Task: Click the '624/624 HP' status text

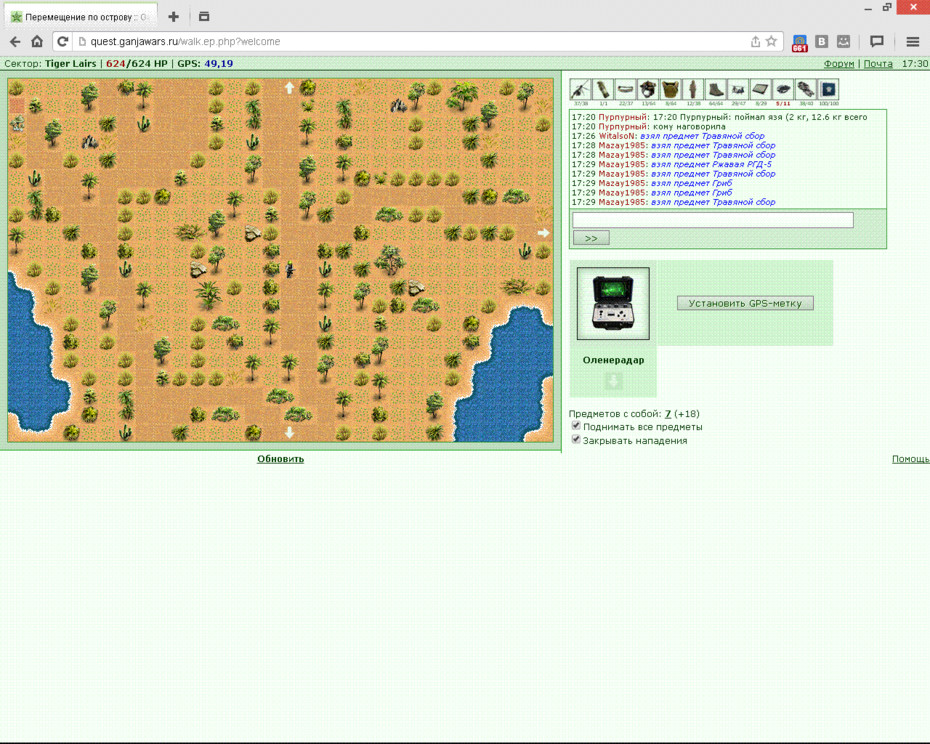Action: [137, 63]
